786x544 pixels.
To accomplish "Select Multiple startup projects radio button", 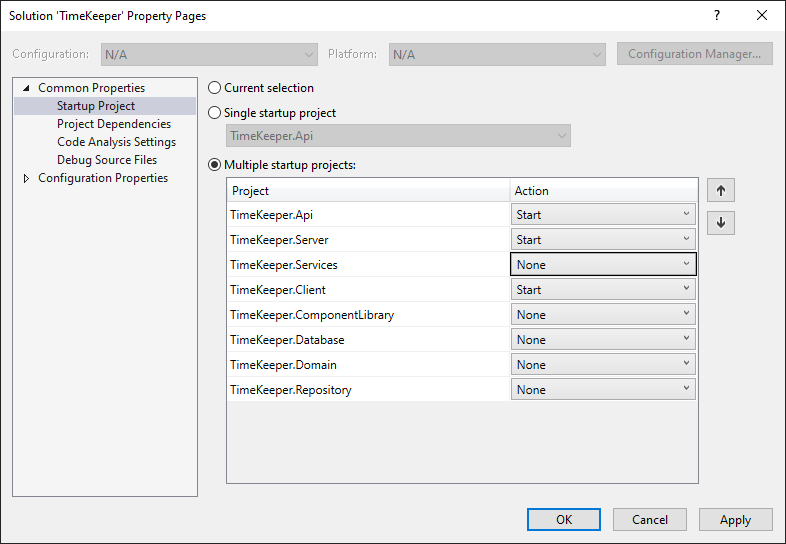I will [x=215, y=165].
